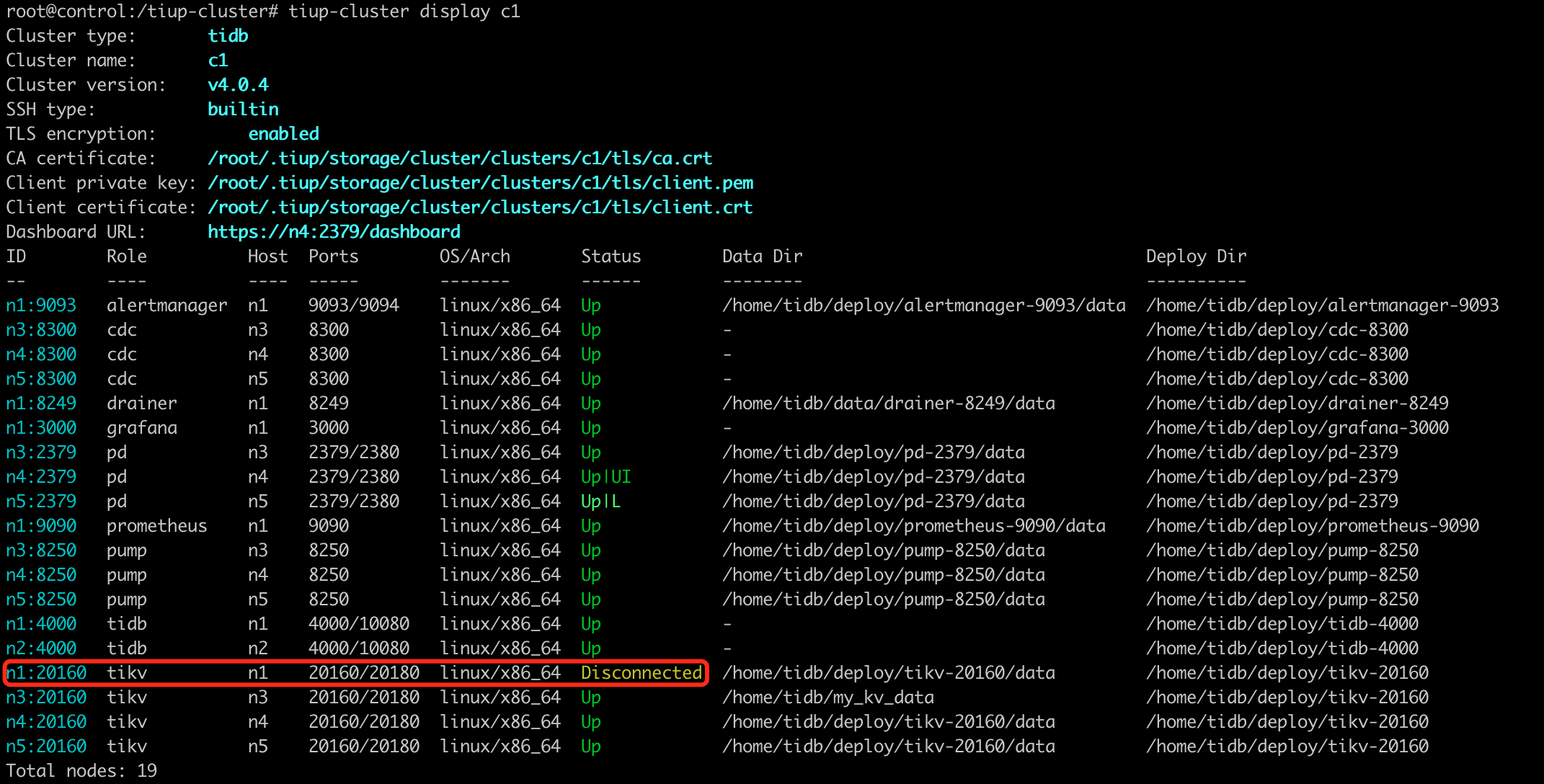Select the node ID 'n1:20160'
The width and height of the screenshot is (1544, 784).
pyautogui.click(x=46, y=673)
